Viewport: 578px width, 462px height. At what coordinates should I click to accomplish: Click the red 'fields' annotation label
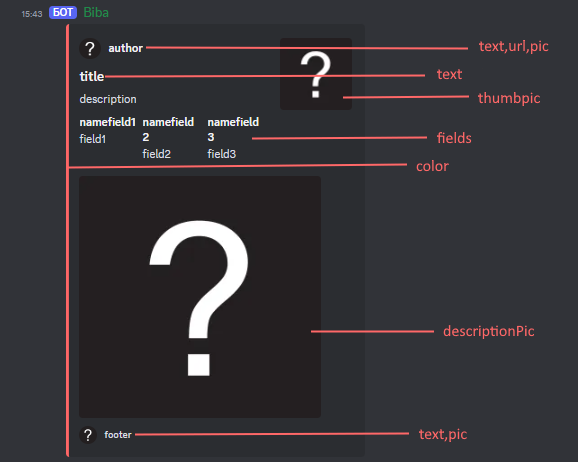[x=454, y=138]
